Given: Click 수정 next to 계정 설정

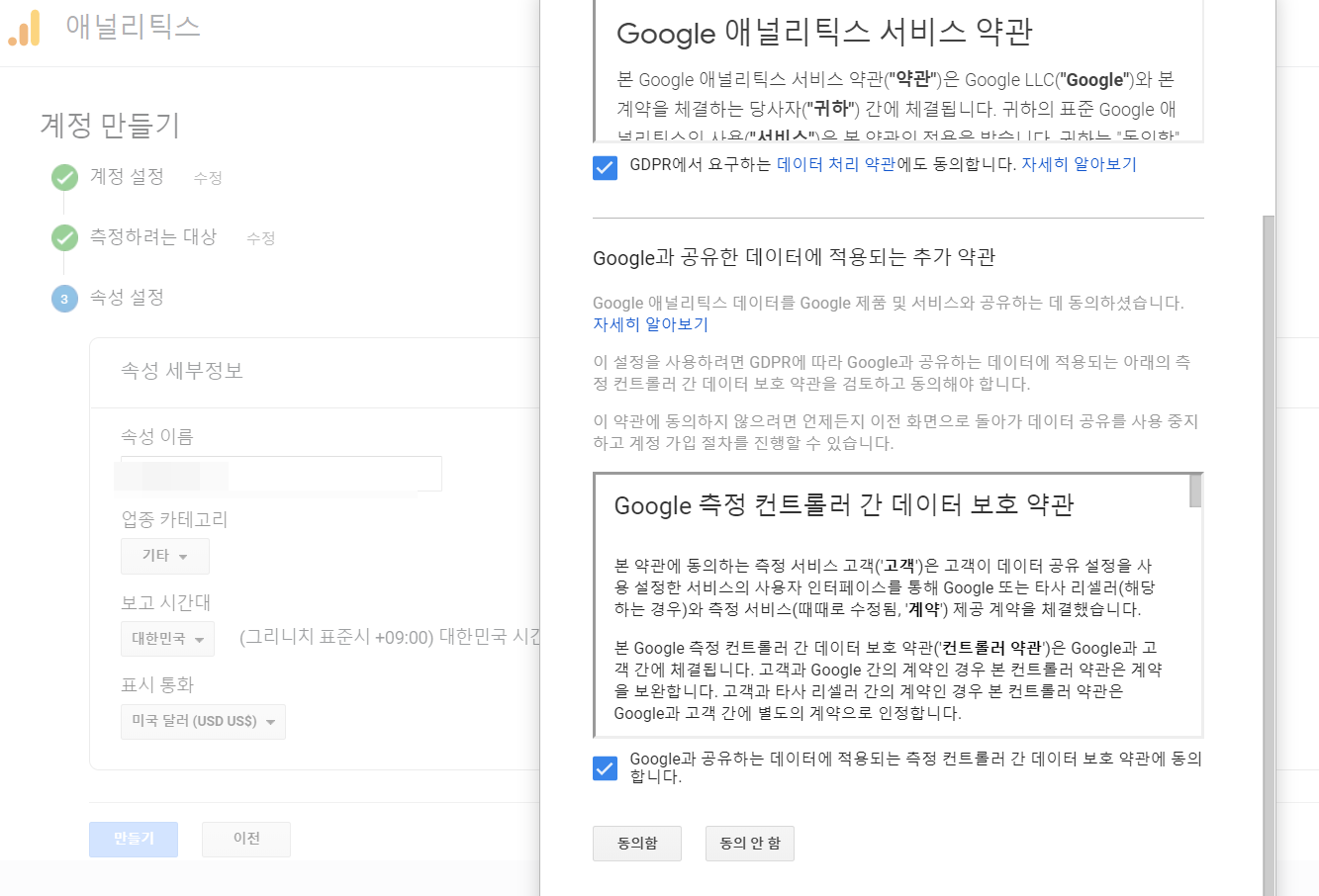Looking at the screenshot, I should 208,178.
